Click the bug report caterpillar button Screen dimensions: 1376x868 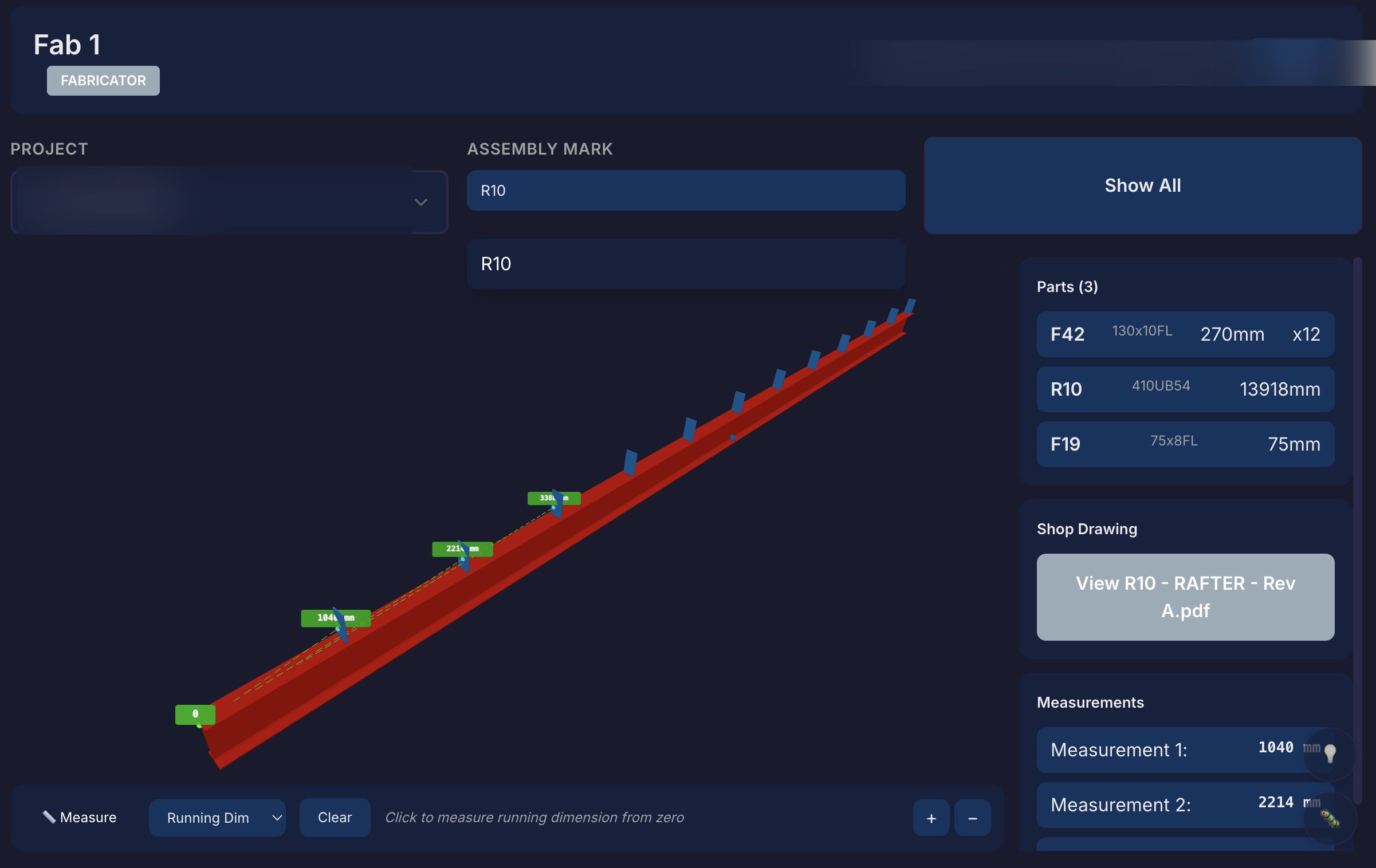coord(1330,819)
